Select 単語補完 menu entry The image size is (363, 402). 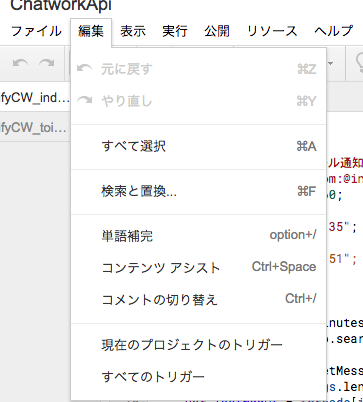coord(198,236)
